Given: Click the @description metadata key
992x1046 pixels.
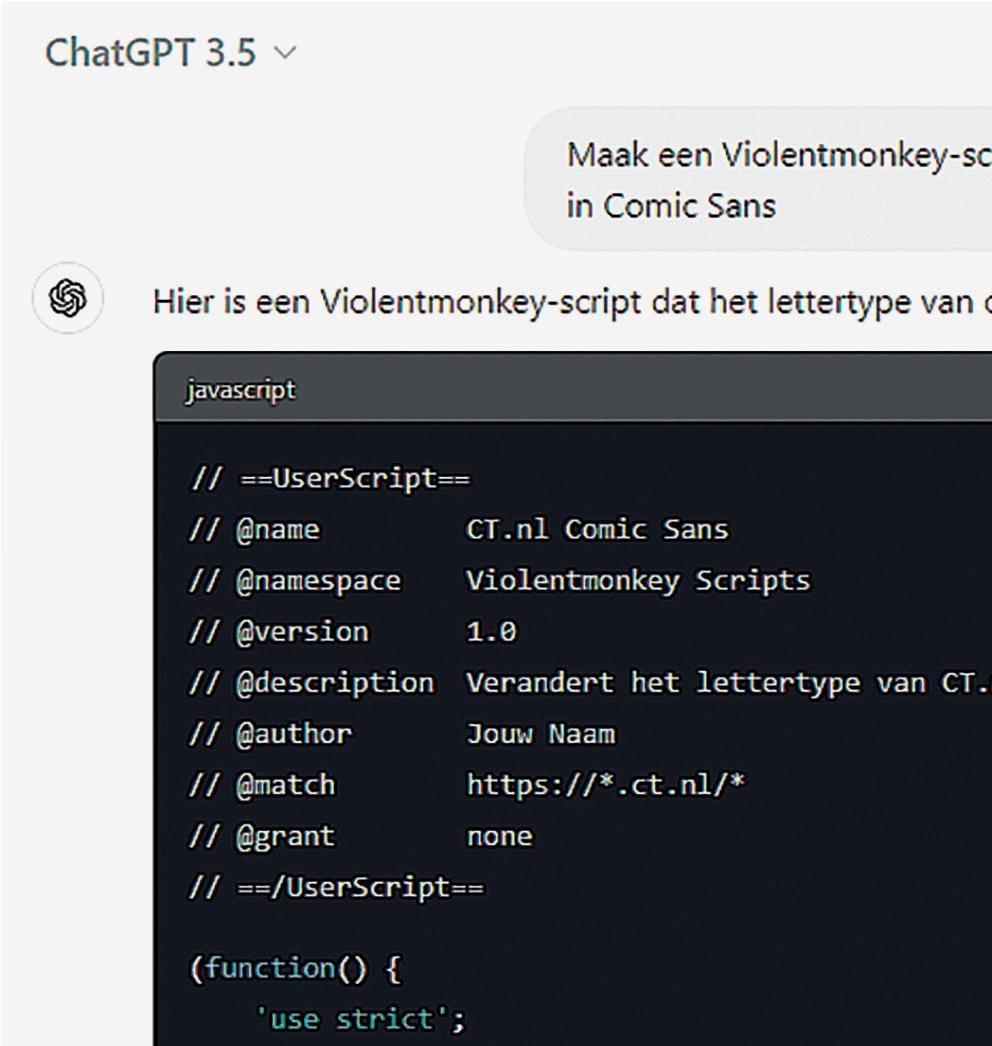Looking at the screenshot, I should click(x=334, y=683).
